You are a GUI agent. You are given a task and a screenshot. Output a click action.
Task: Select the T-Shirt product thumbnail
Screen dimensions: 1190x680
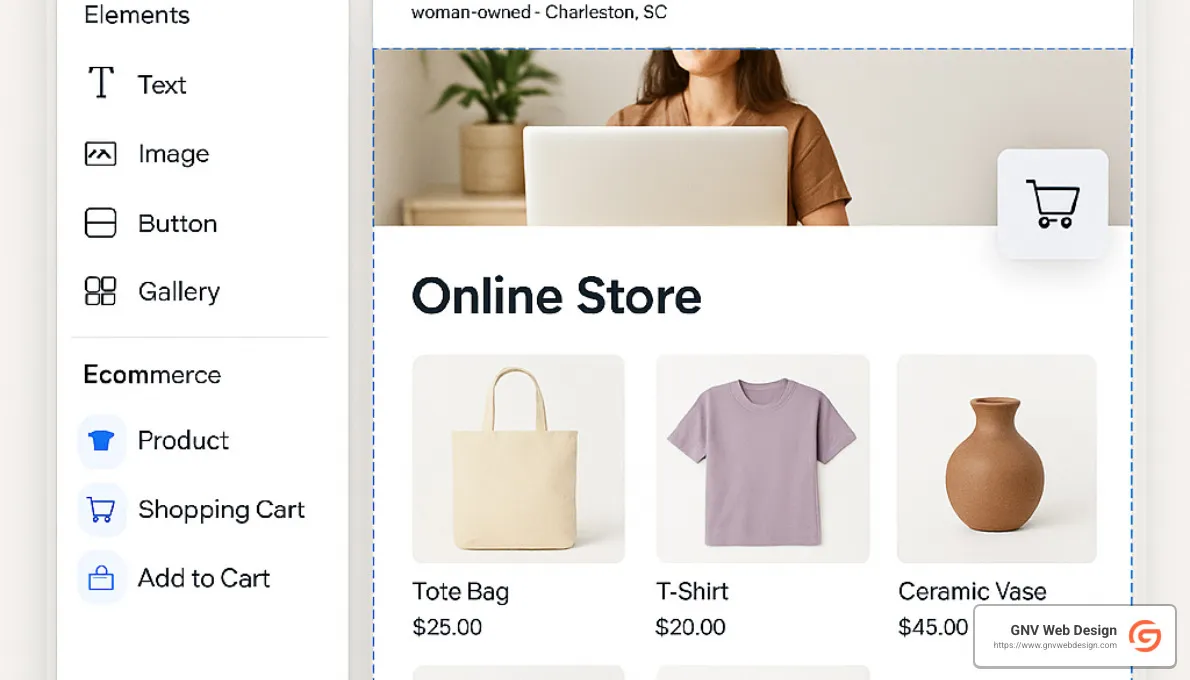tap(762, 458)
